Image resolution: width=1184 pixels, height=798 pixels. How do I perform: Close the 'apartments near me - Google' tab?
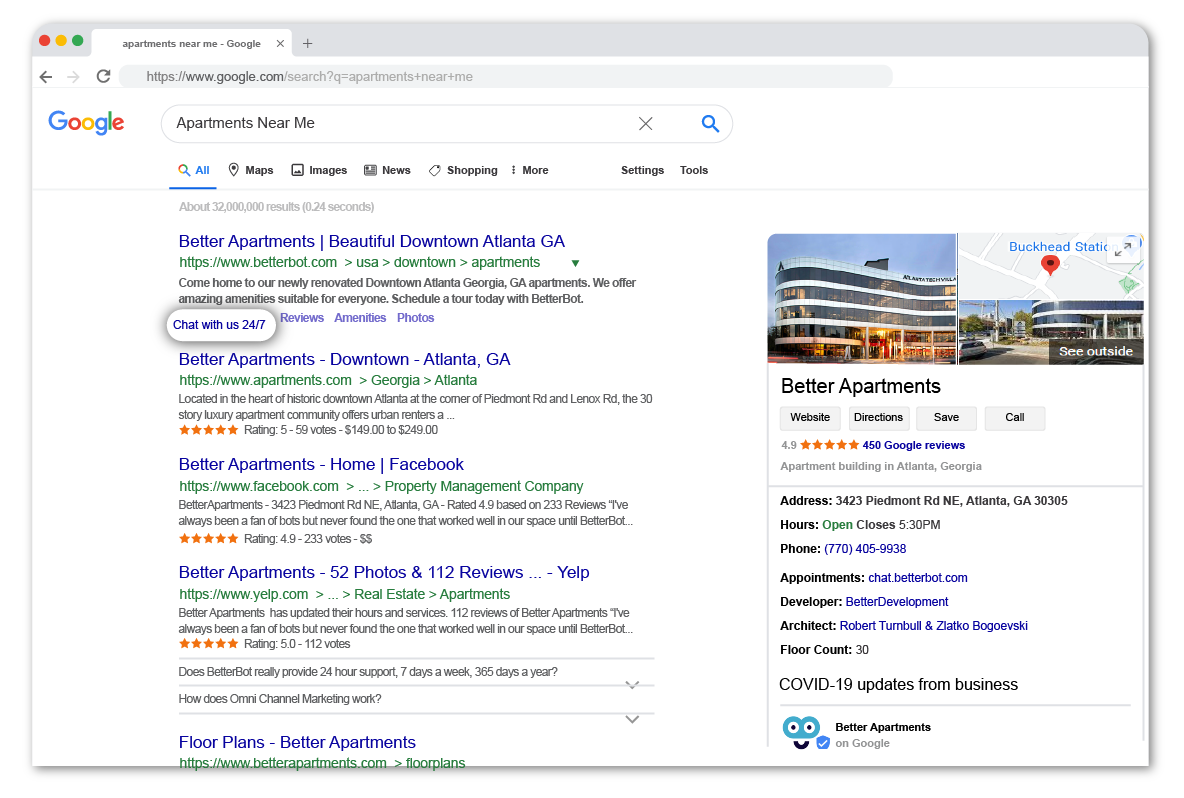point(280,44)
